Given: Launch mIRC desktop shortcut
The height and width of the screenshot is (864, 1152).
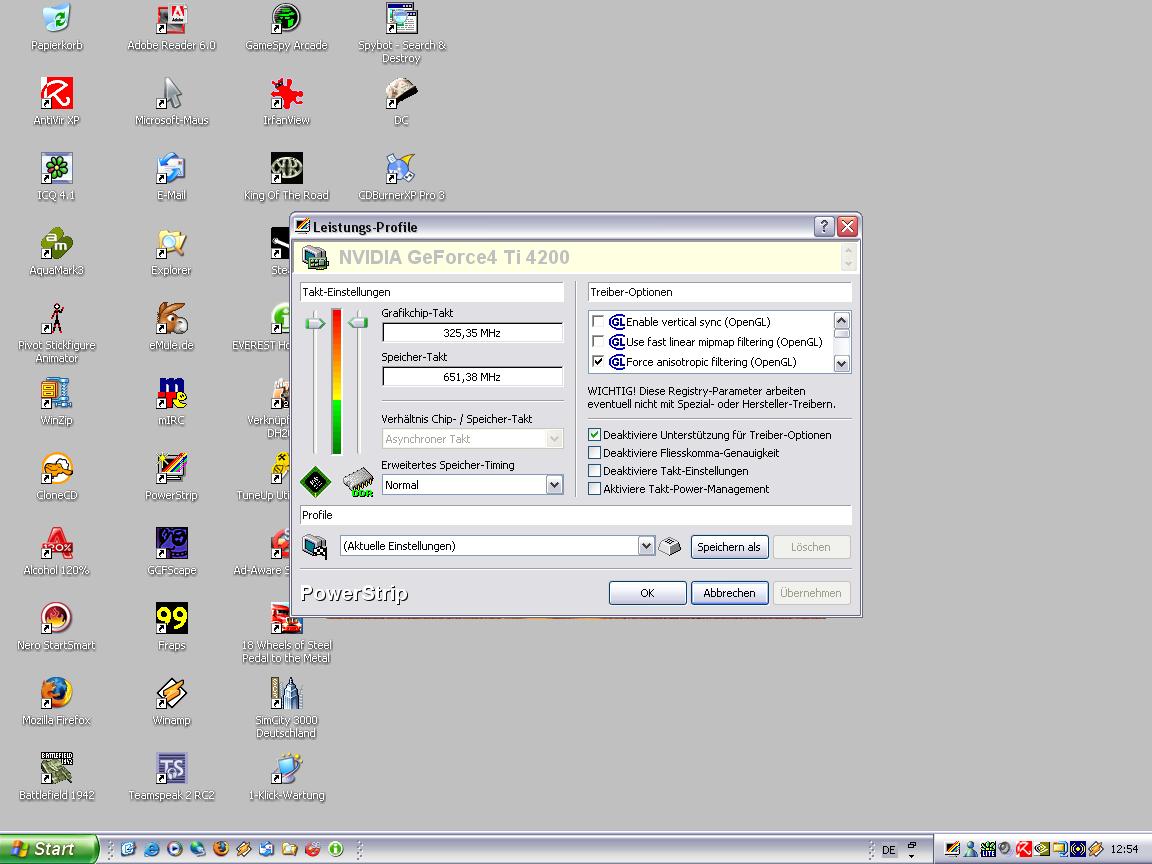Looking at the screenshot, I should point(171,393).
